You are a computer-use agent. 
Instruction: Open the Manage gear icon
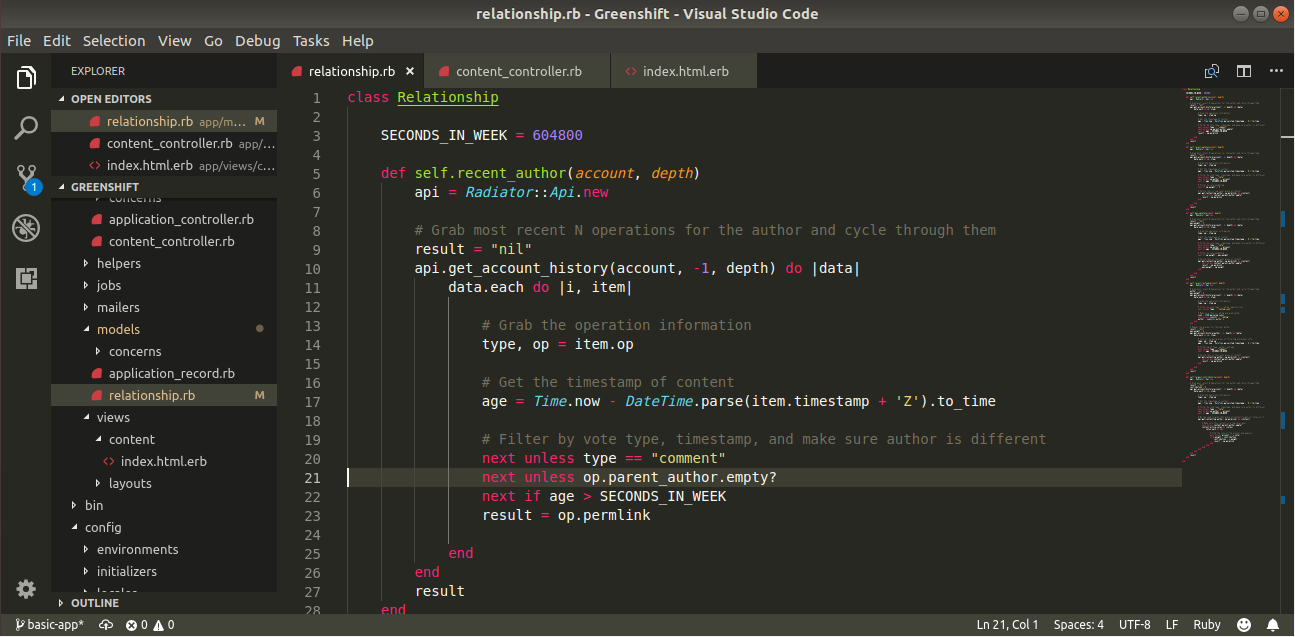coord(26,588)
